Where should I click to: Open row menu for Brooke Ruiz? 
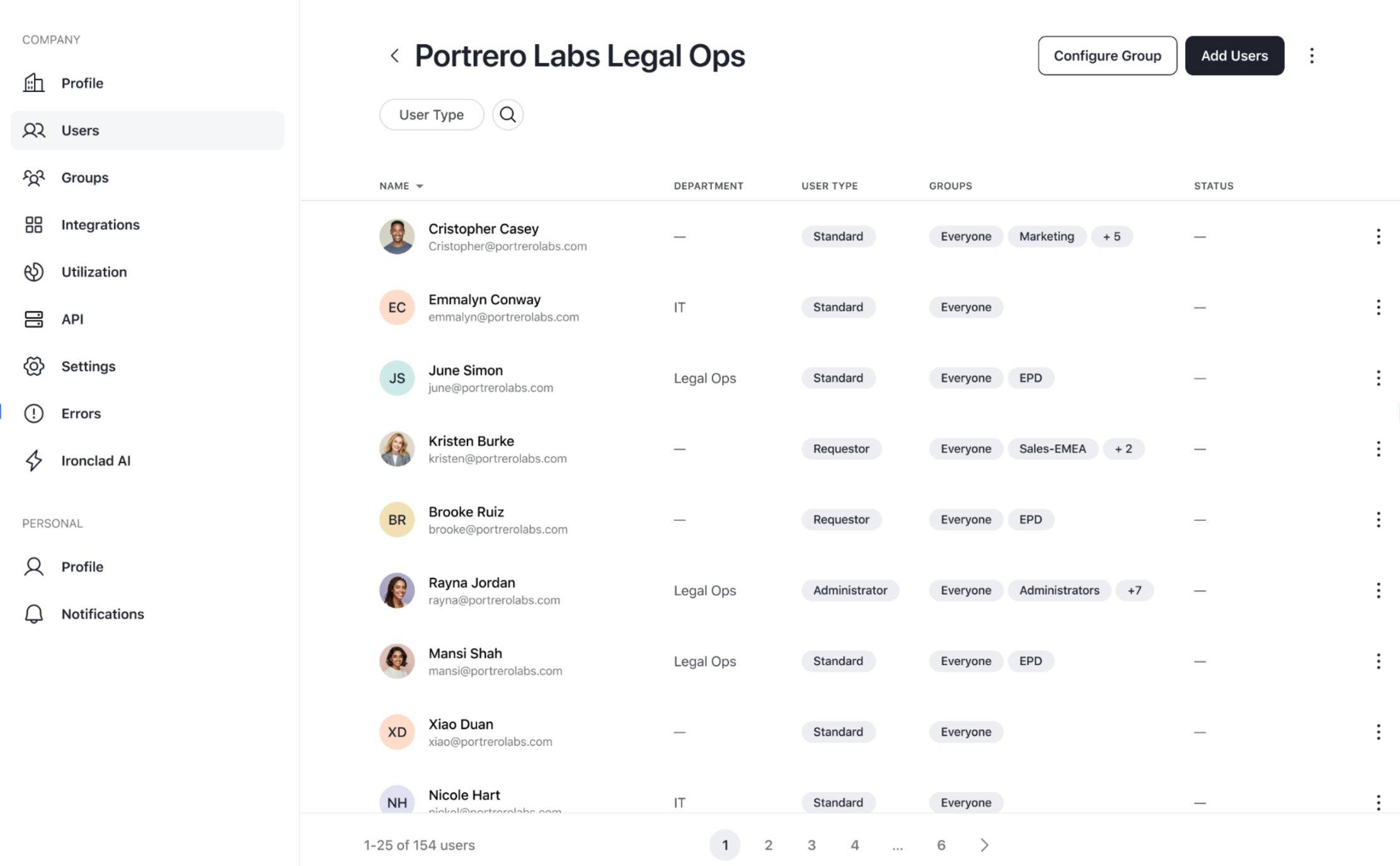(x=1379, y=519)
